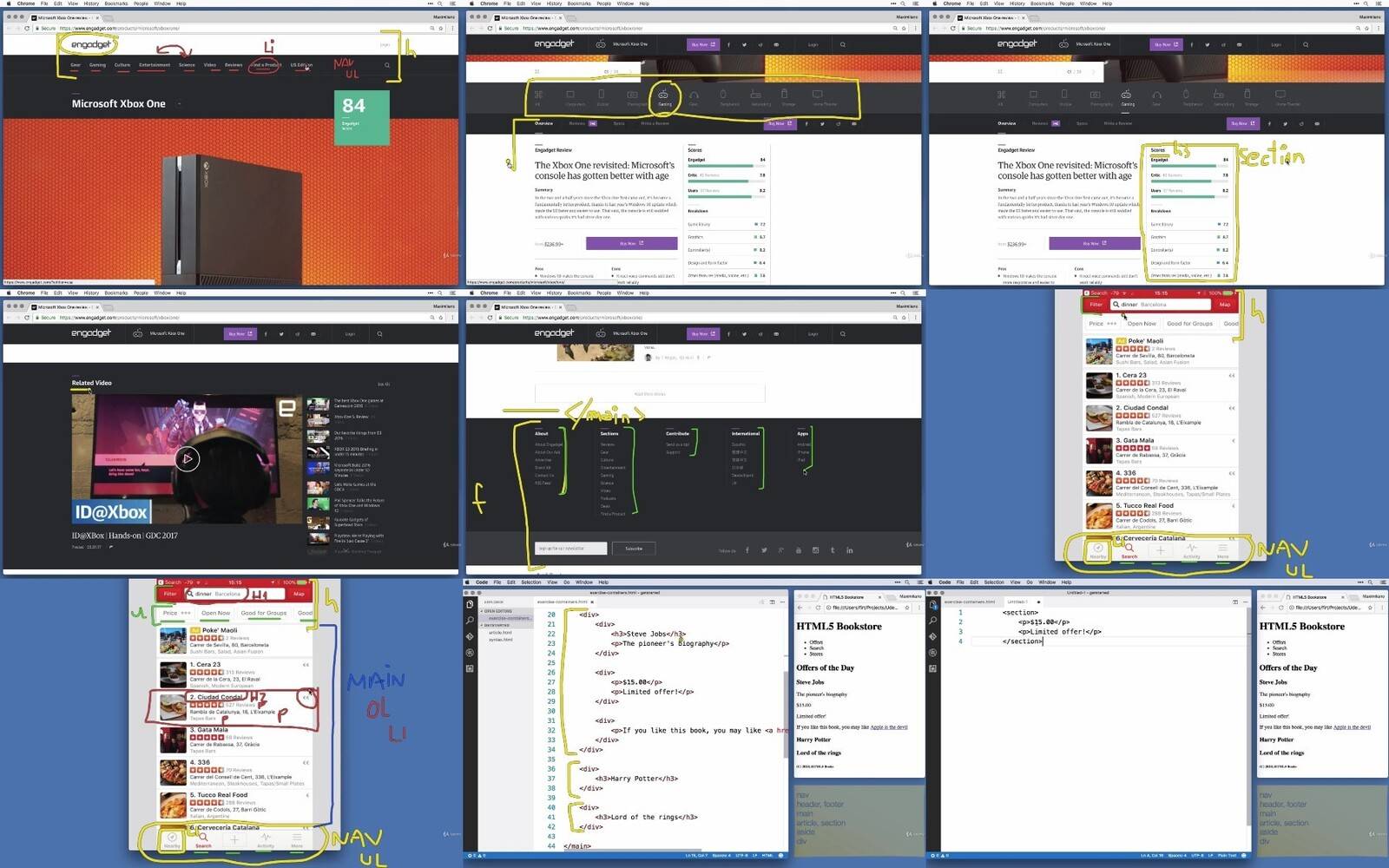The height and width of the screenshot is (868, 1389).
Task: Toggle the Open Now filter in the Yelp screen annotated MAIN
Action: [215, 613]
